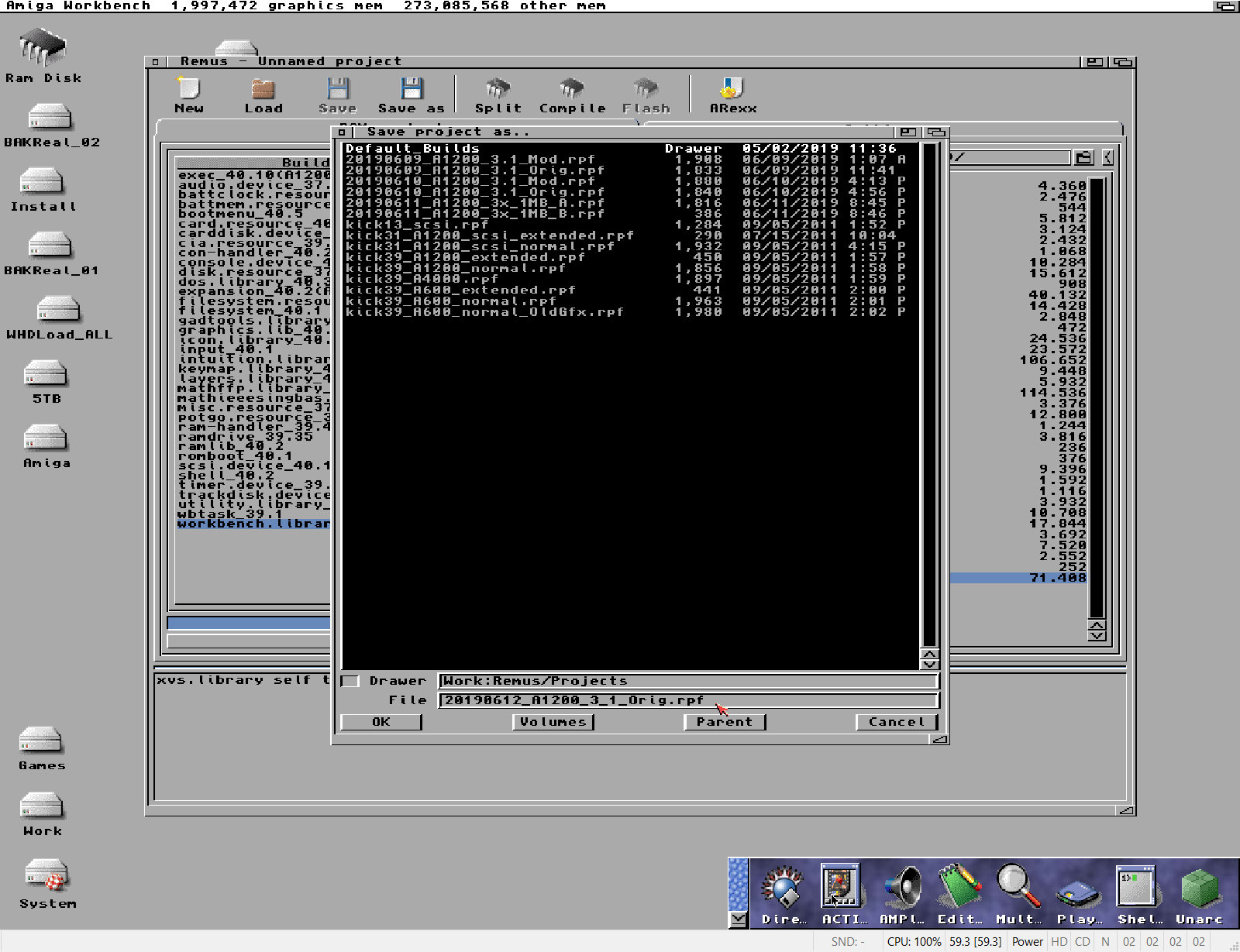Select the WHDLoad_ALL drive icon
The height and width of the screenshot is (952, 1240).
[59, 318]
